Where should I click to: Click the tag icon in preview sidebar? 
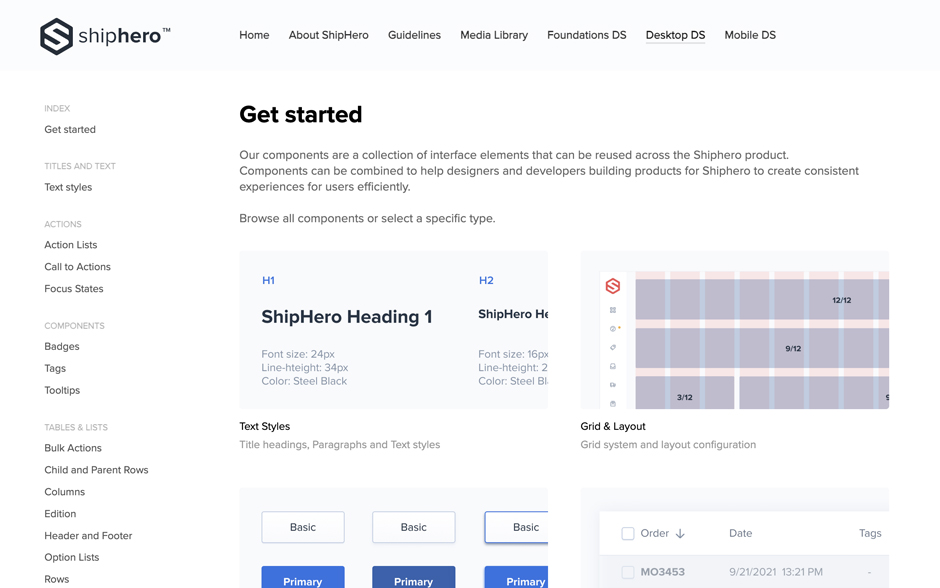pyautogui.click(x=613, y=348)
